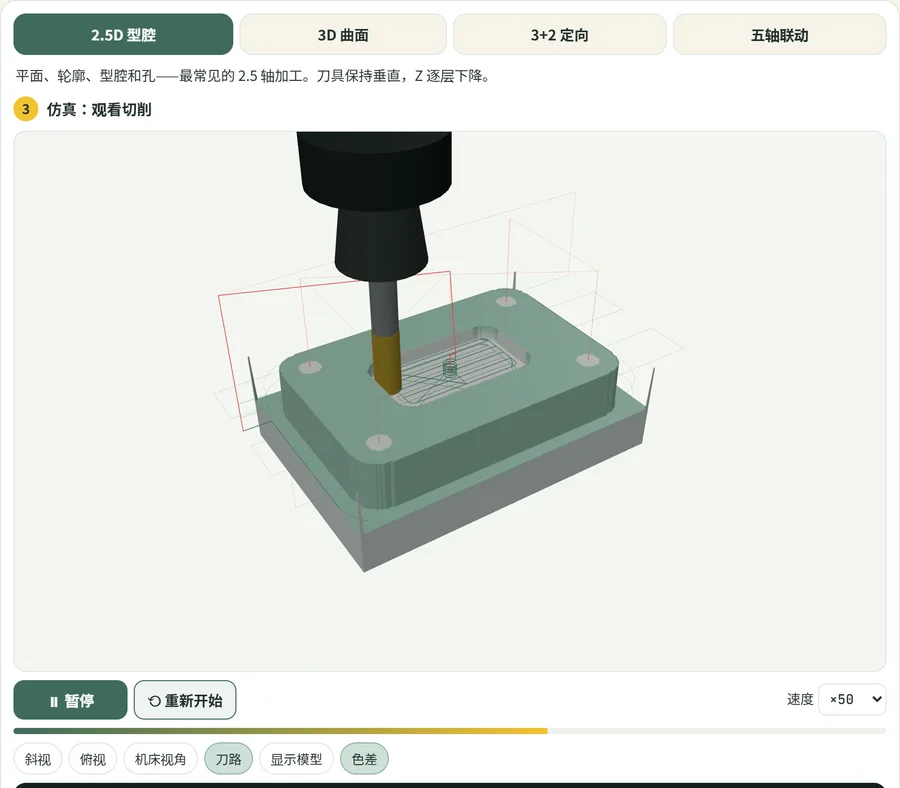Toggle the 刀路 toolpath display
900x788 pixels.
(228, 759)
